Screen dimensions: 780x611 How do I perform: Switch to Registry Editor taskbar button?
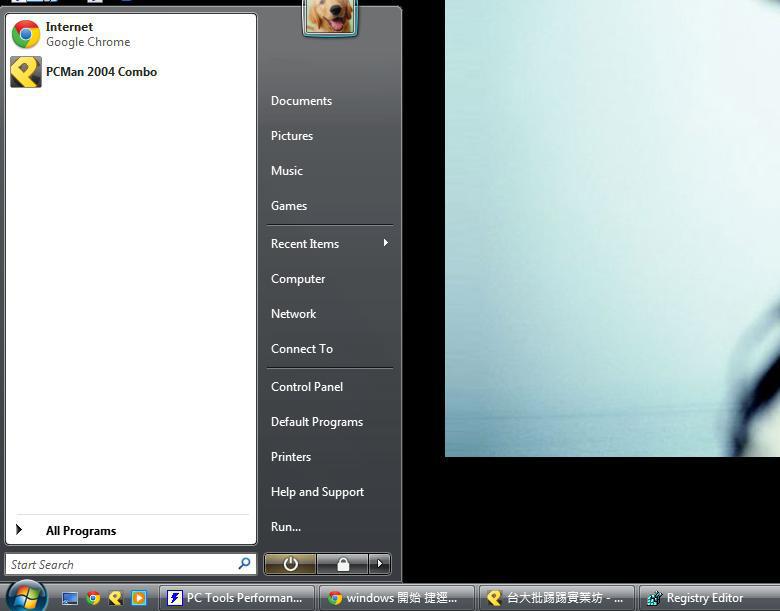tap(710, 598)
